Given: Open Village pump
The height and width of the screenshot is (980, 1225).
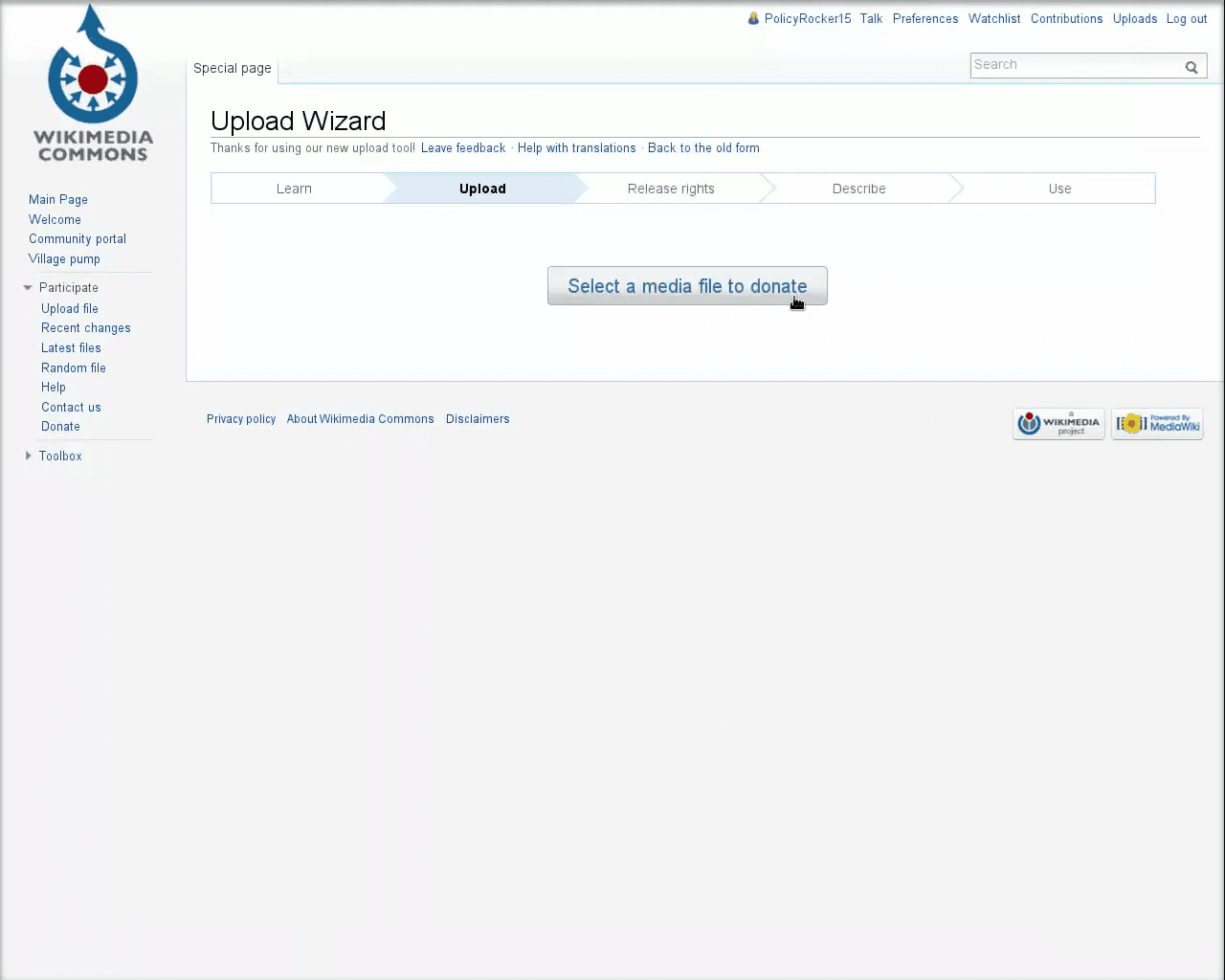Looking at the screenshot, I should [x=64, y=259].
